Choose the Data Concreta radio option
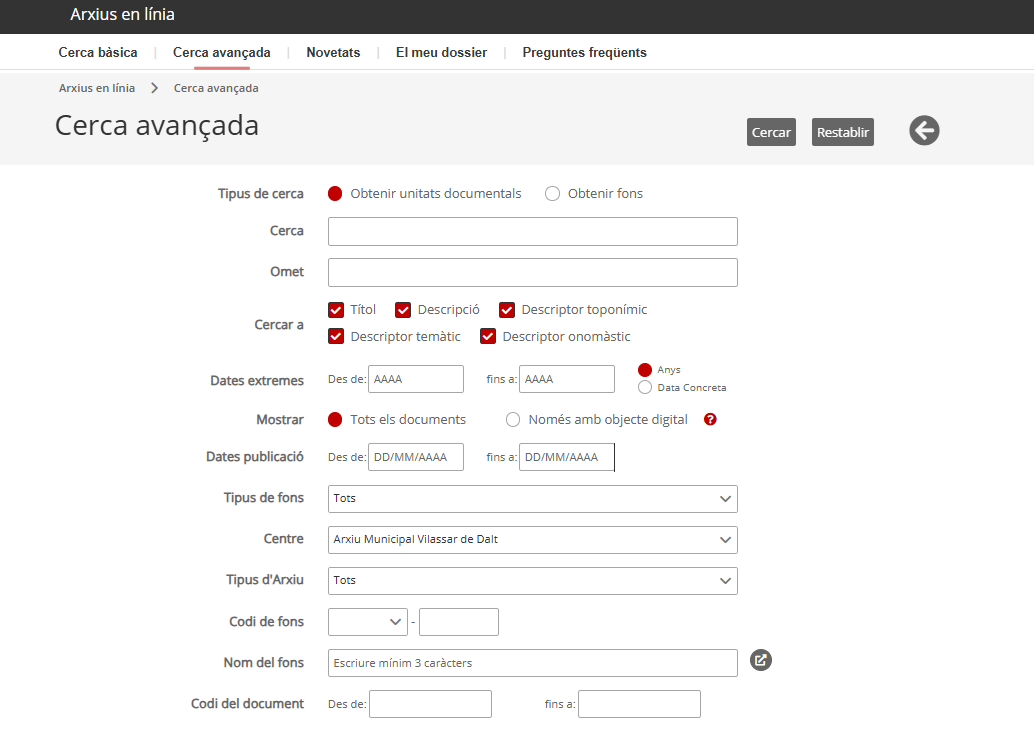The height and width of the screenshot is (730, 1034). (645, 388)
